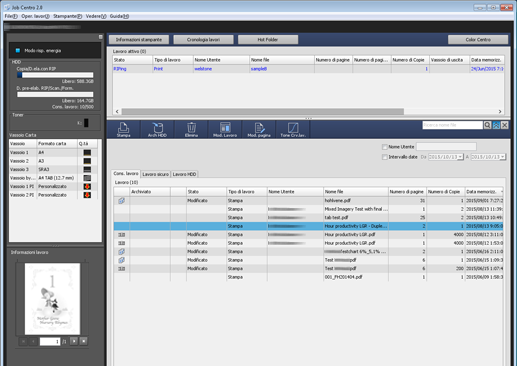
Task: Switch to the Cons. lavoro tab
Action: point(126,174)
